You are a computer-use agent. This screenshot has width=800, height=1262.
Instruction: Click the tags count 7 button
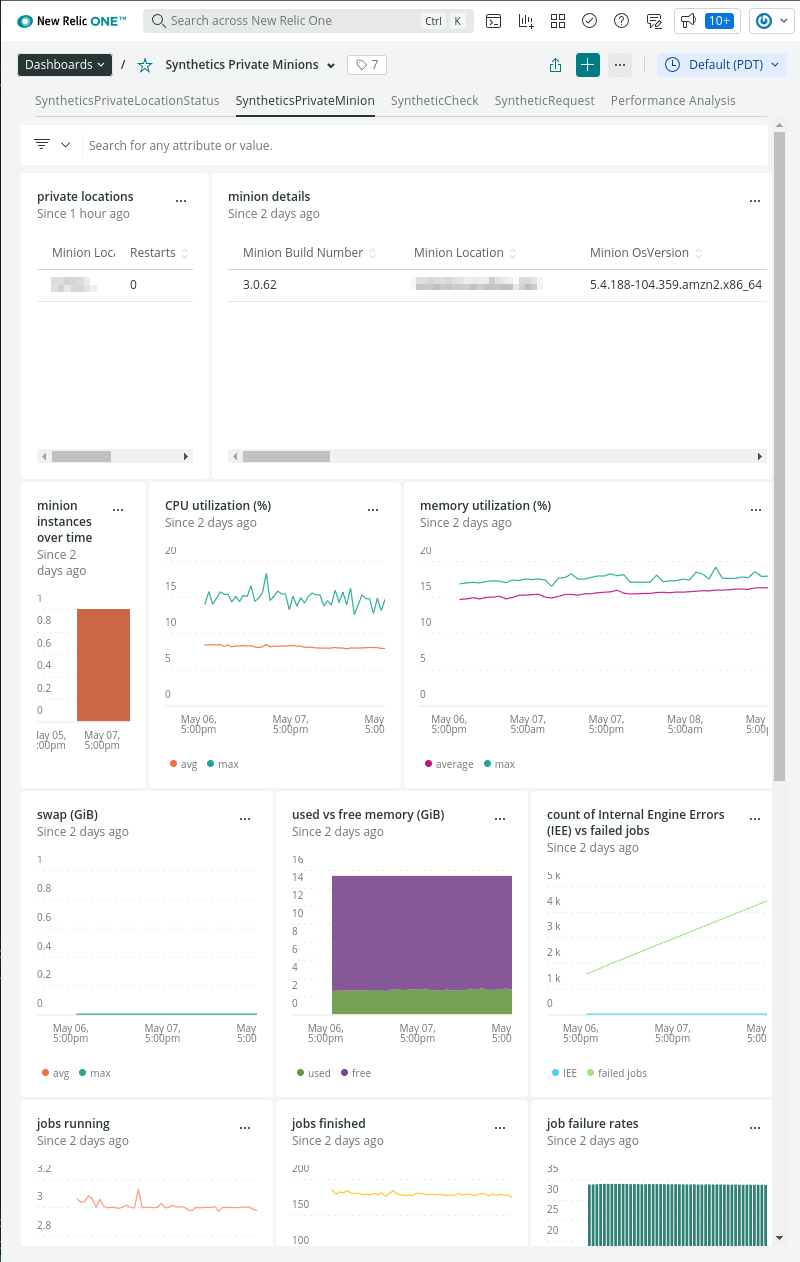pyautogui.click(x=367, y=65)
